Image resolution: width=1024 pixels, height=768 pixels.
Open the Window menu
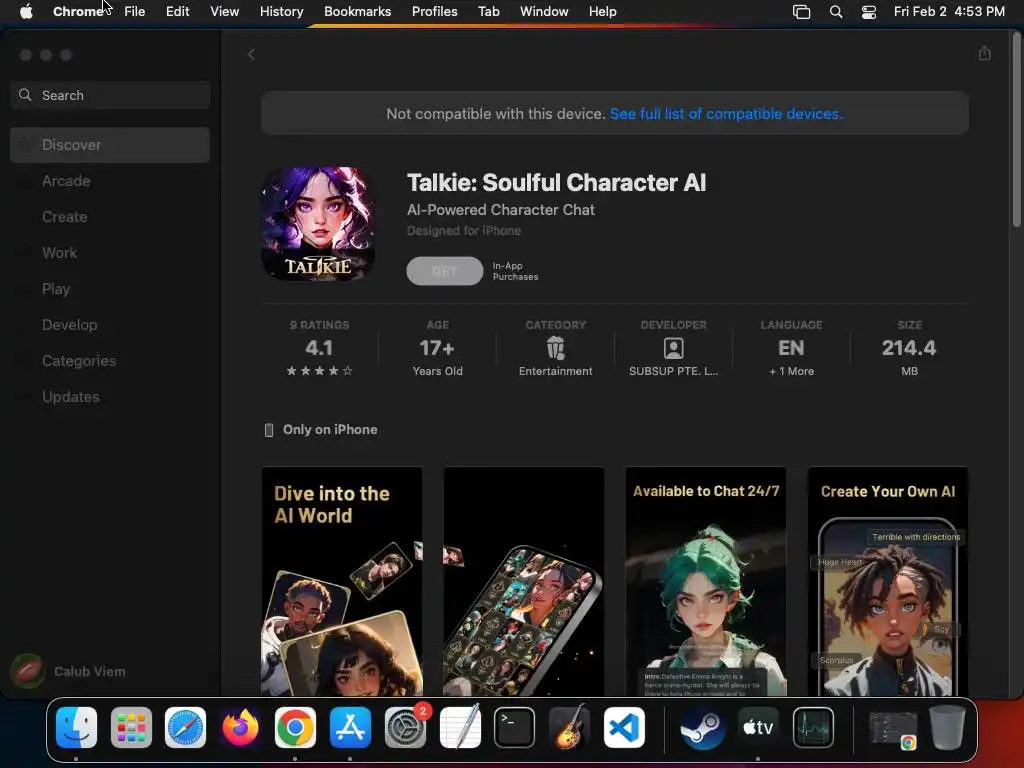coord(544,12)
